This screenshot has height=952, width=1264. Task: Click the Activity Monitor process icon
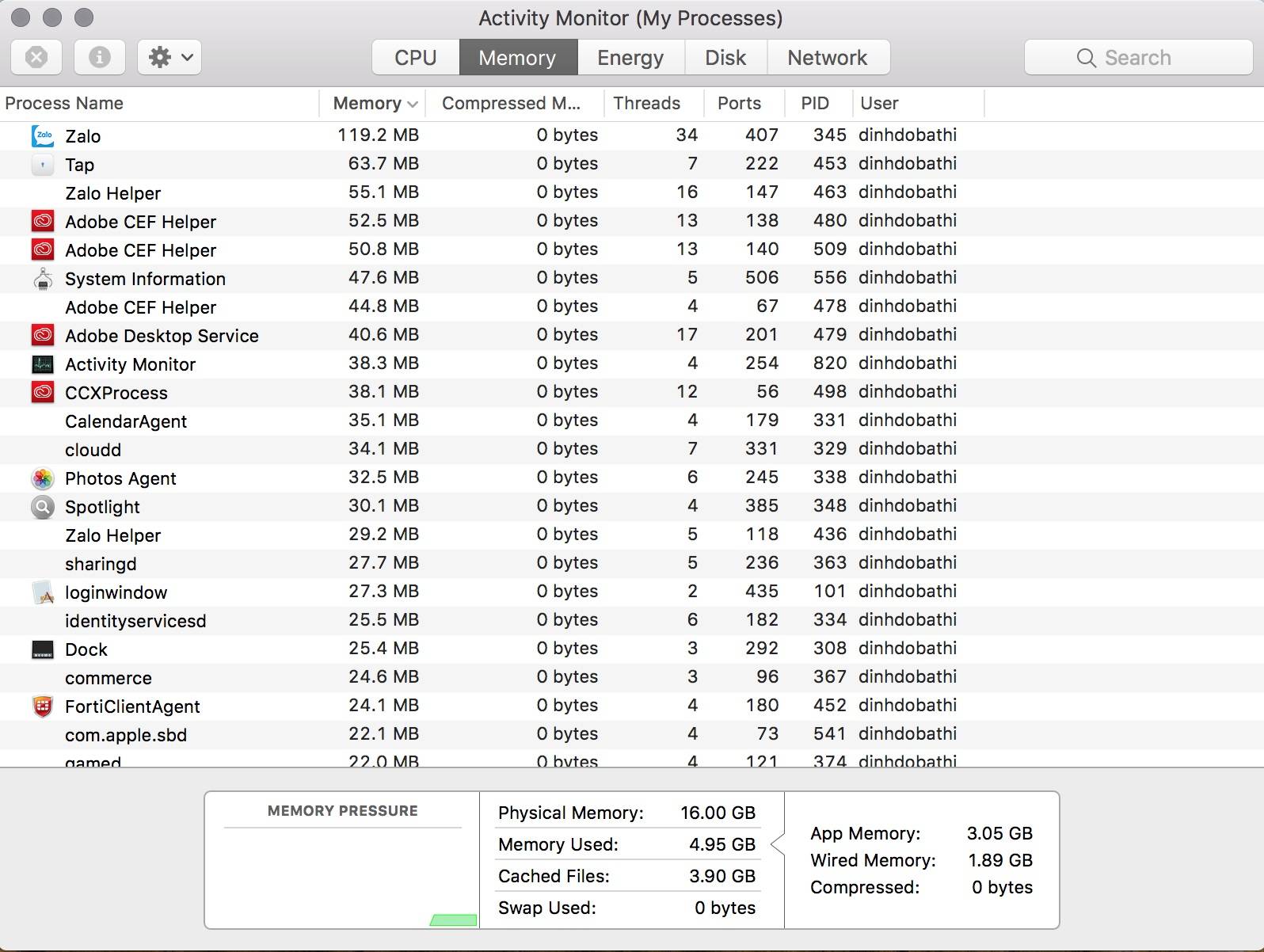click(x=43, y=364)
